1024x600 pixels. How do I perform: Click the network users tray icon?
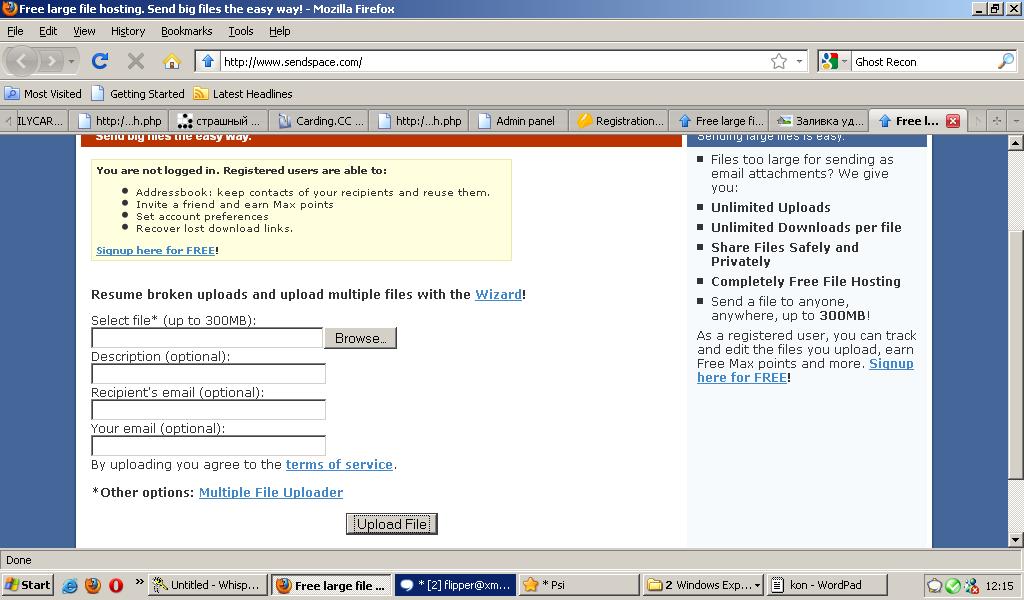click(972, 586)
